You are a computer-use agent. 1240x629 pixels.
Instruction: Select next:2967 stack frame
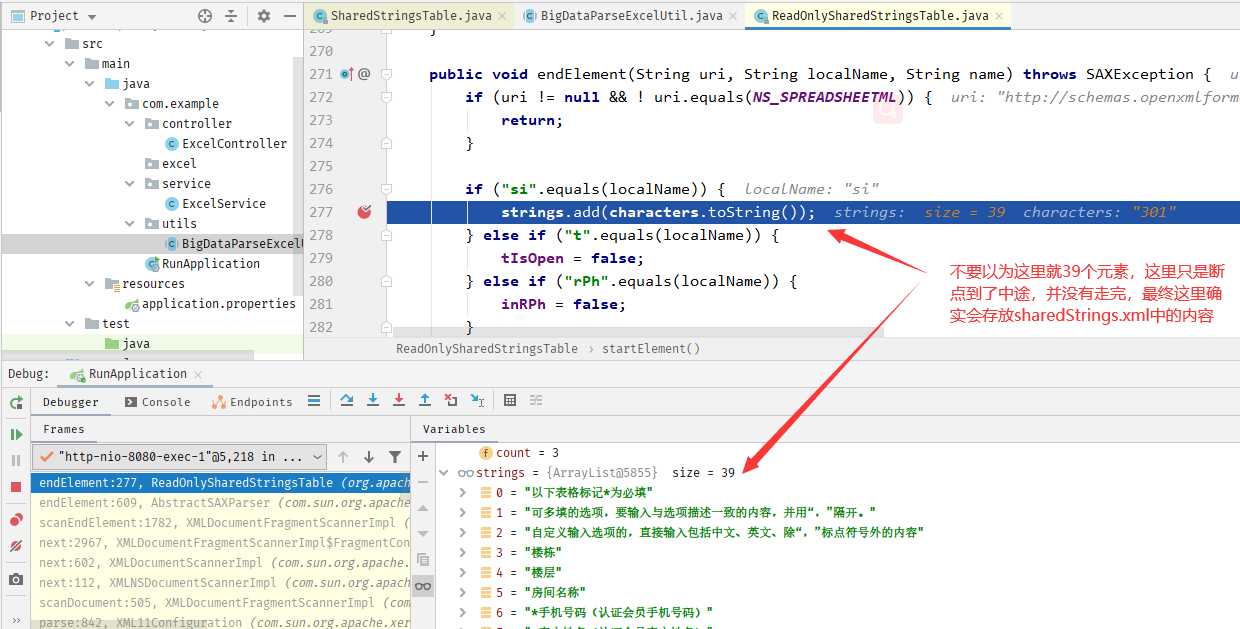(x=220, y=543)
